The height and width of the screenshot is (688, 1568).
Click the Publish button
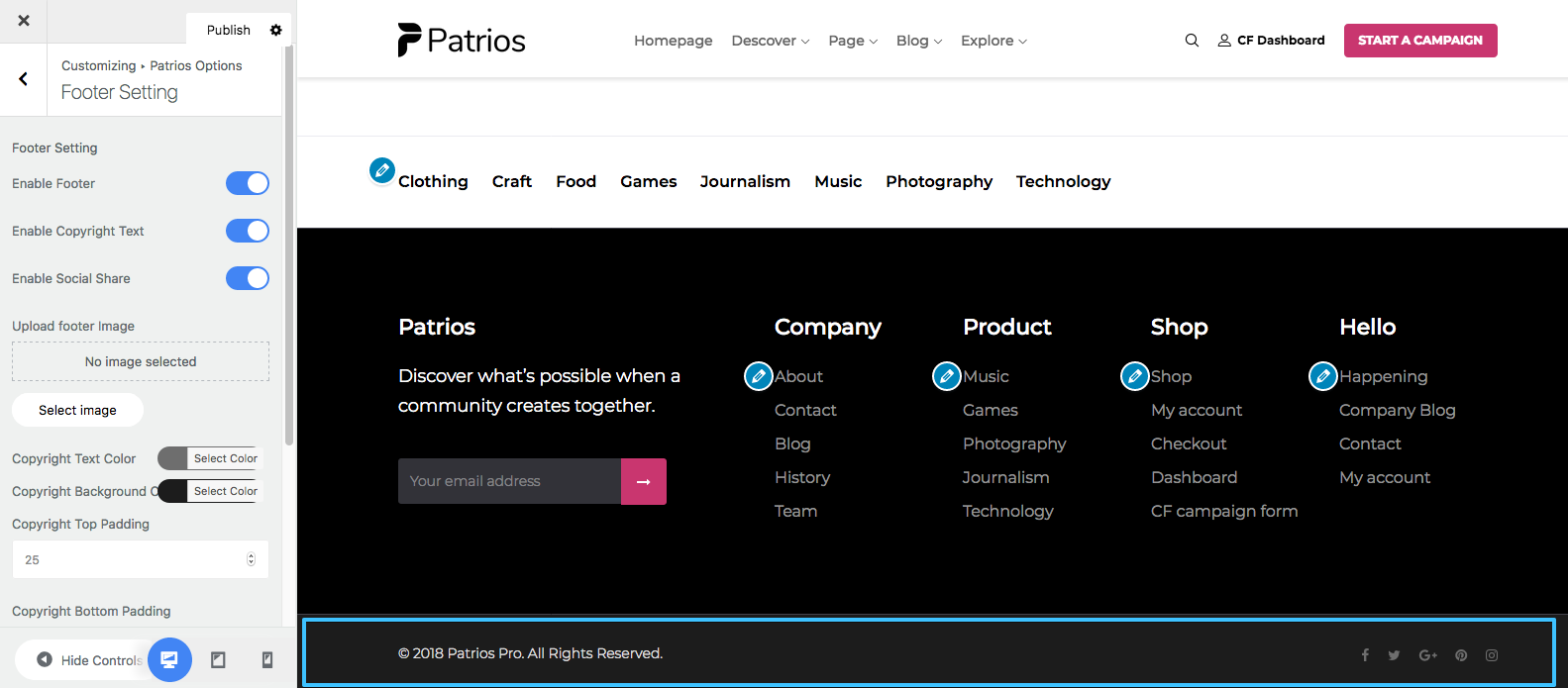[229, 30]
